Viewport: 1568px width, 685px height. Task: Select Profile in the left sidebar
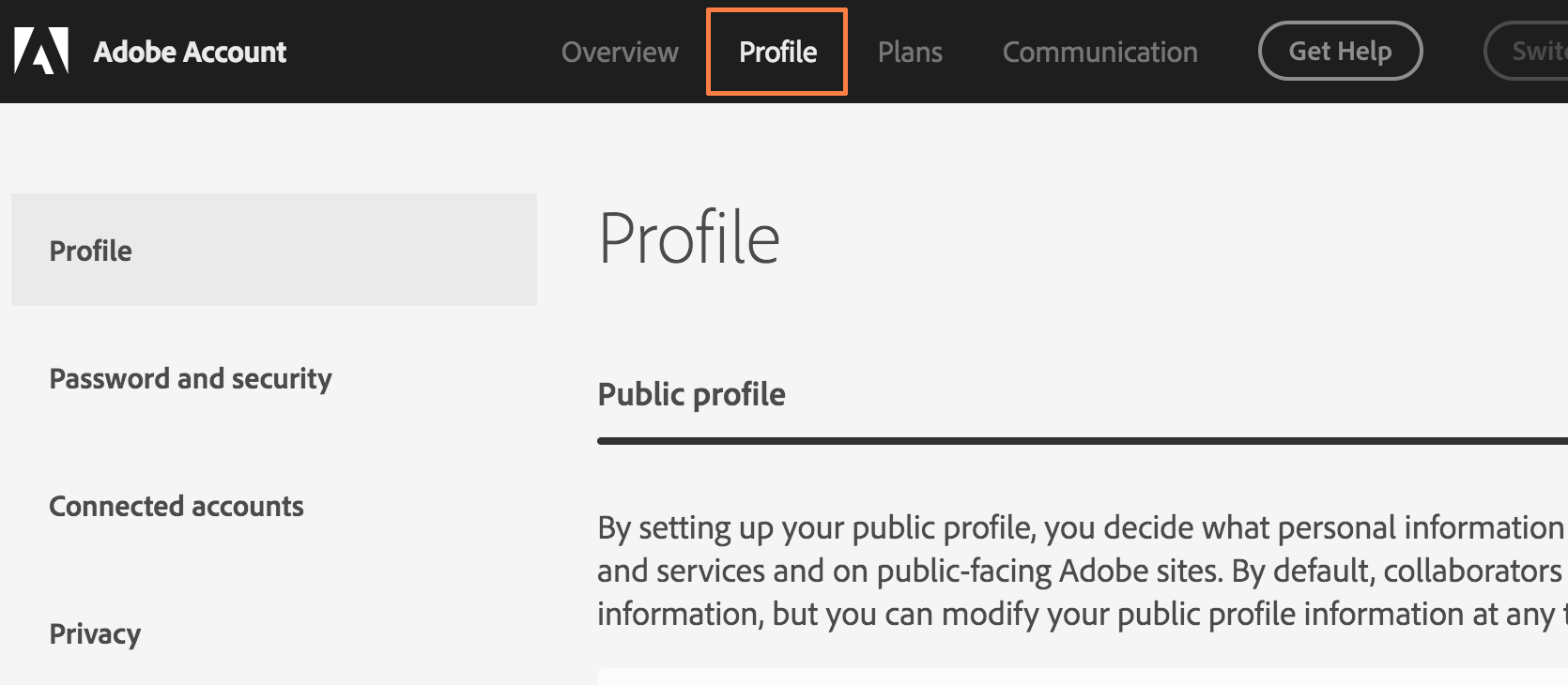click(274, 250)
